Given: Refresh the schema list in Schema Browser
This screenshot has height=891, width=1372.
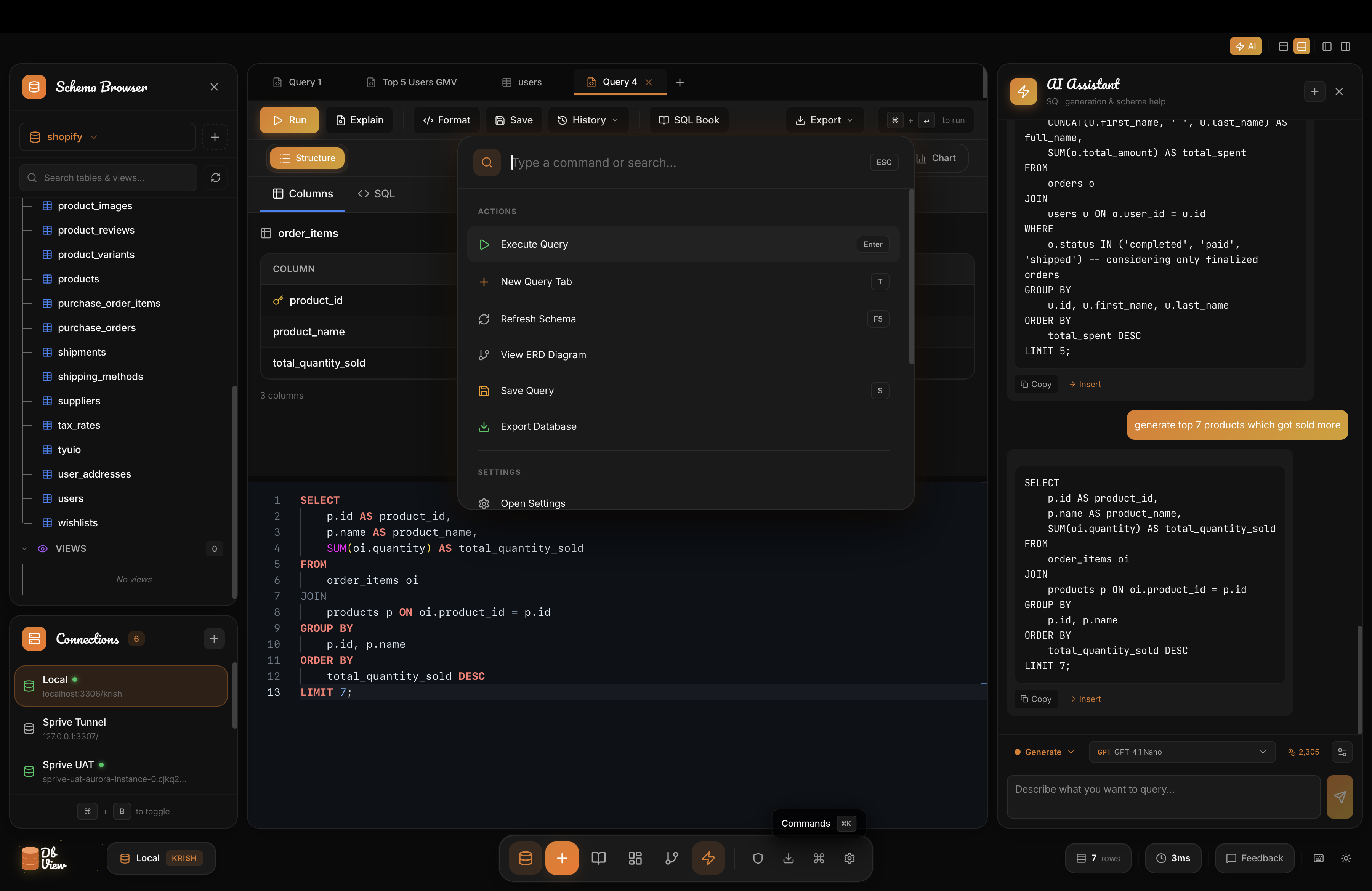Looking at the screenshot, I should point(215,178).
